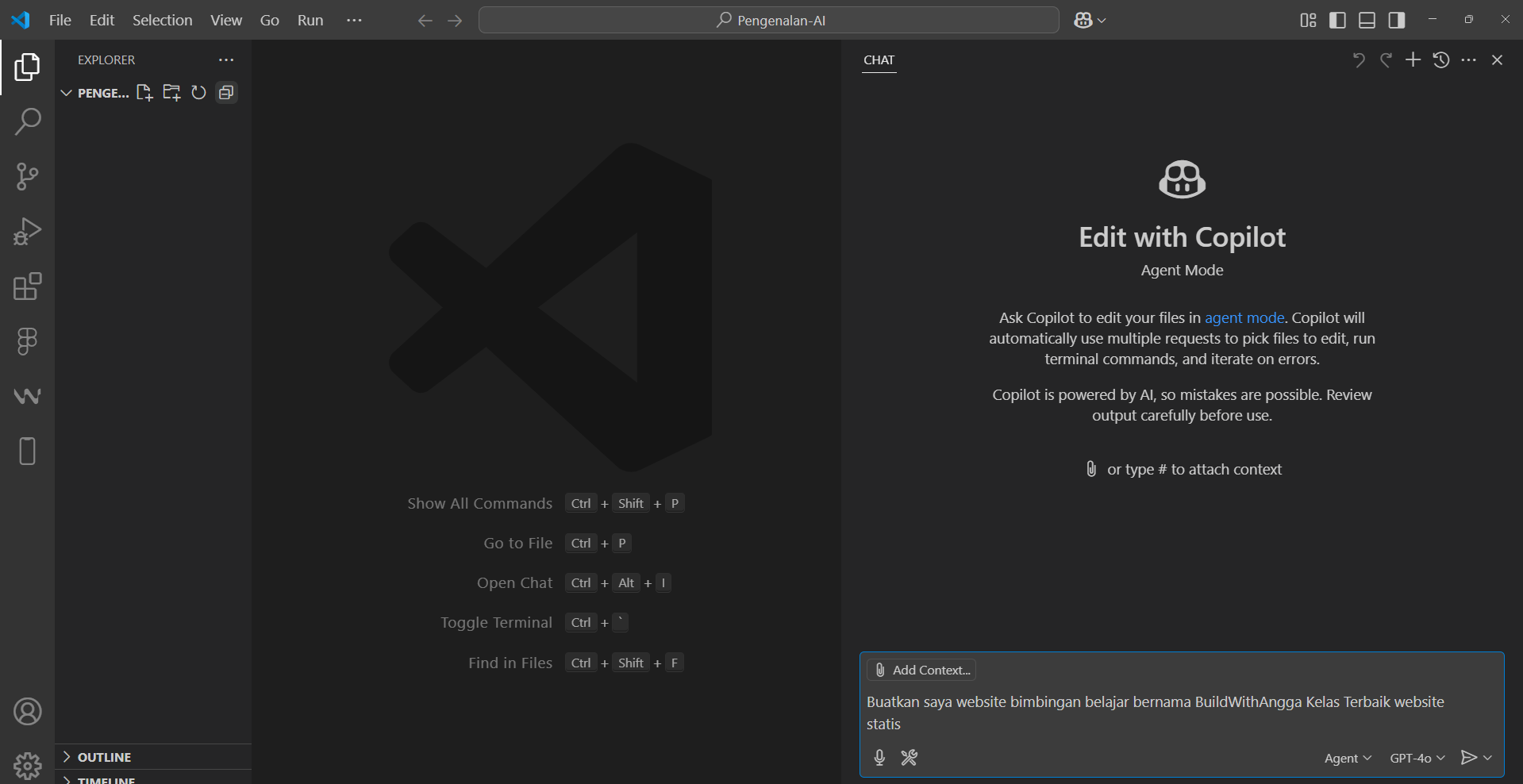The width and height of the screenshot is (1523, 784).
Task: Click the Add Context button
Action: point(921,670)
